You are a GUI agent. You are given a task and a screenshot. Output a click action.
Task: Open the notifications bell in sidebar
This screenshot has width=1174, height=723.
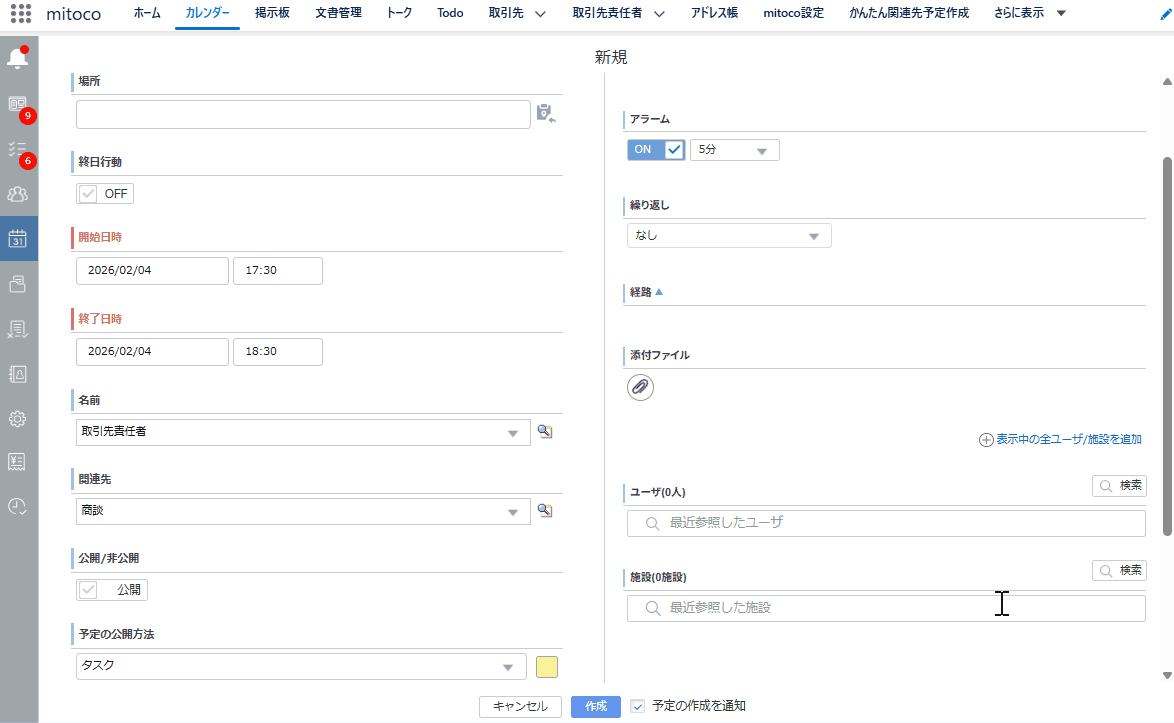[18, 59]
